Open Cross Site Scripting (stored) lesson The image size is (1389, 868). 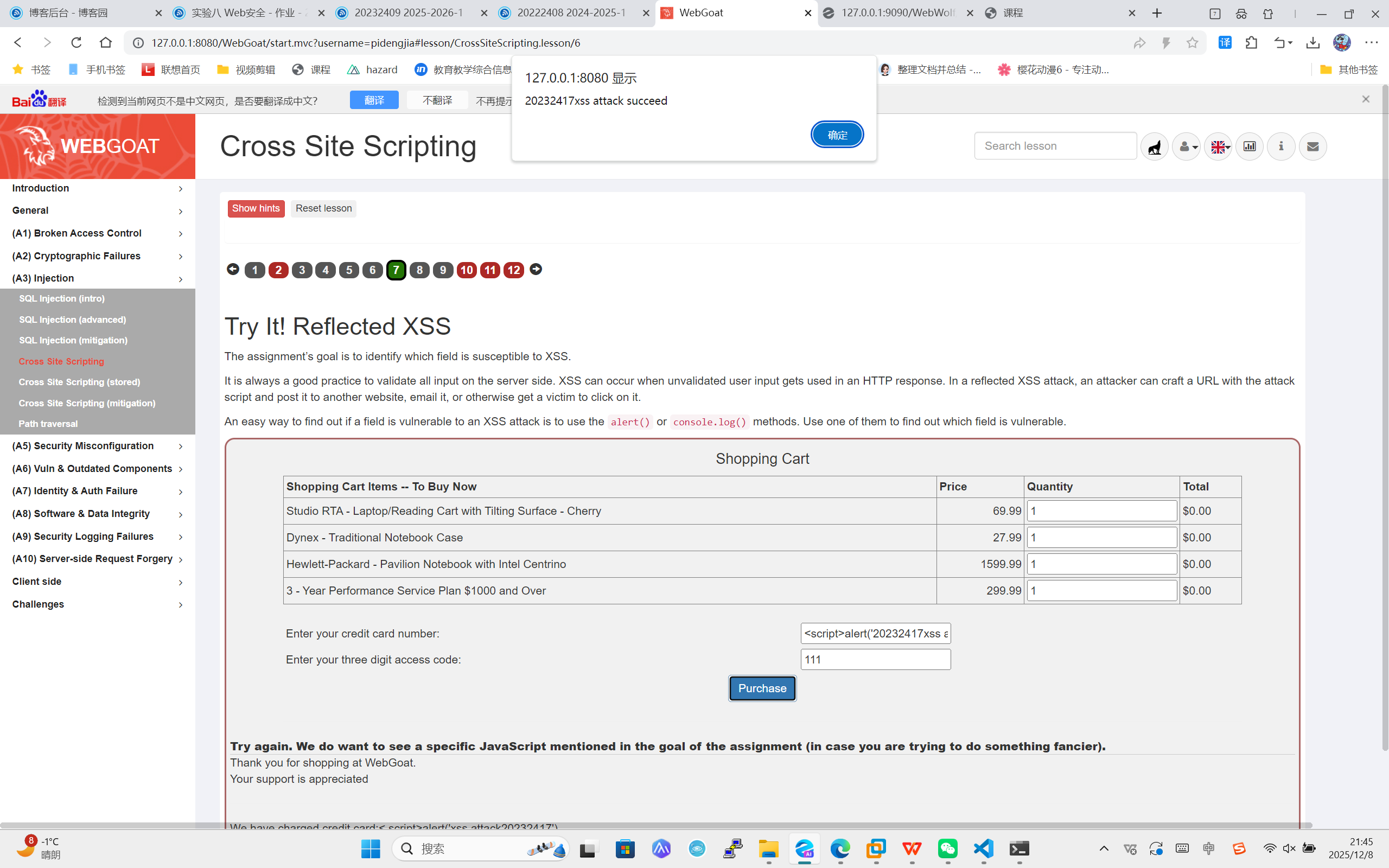(79, 382)
